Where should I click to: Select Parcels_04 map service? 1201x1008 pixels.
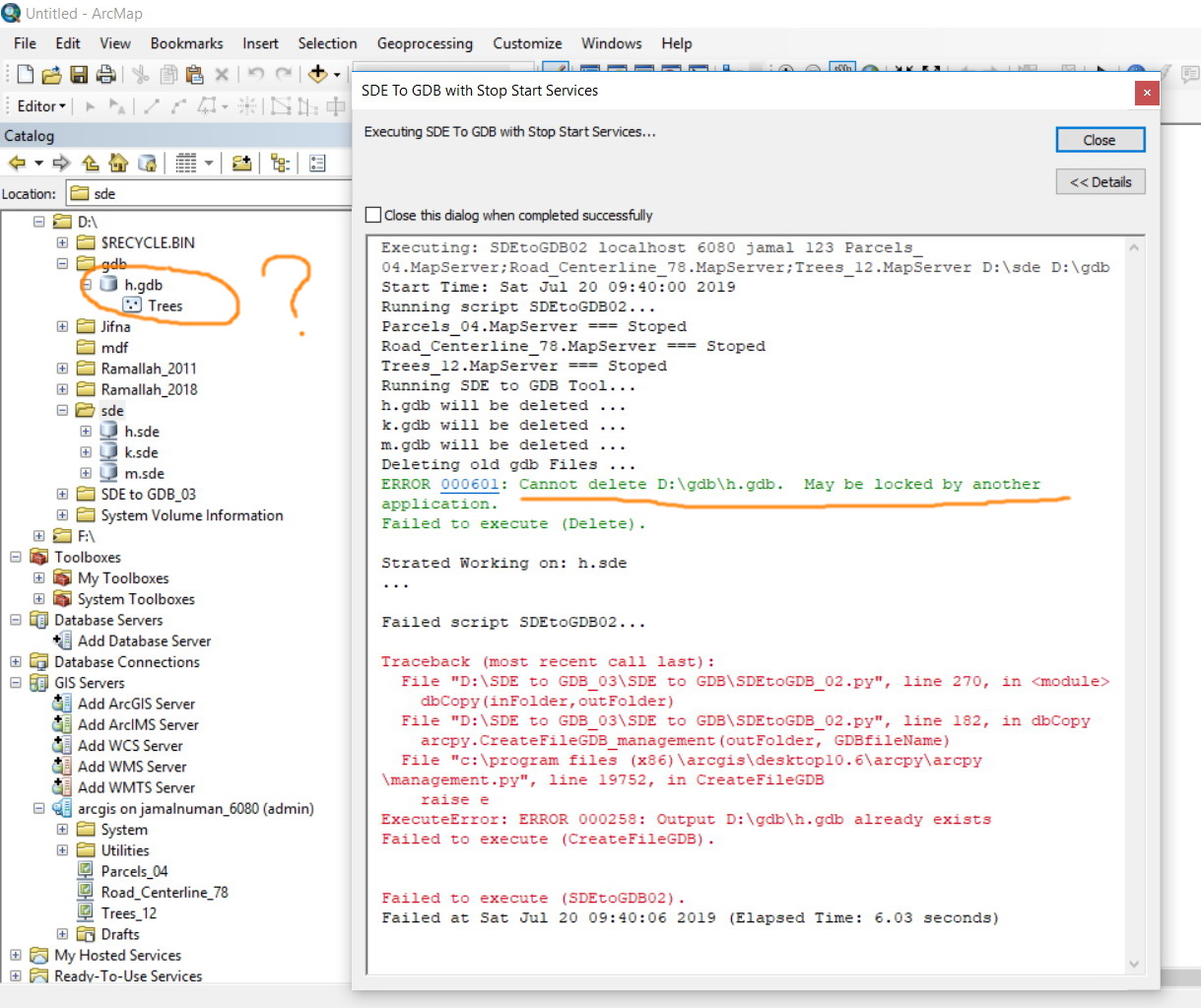coord(122,871)
